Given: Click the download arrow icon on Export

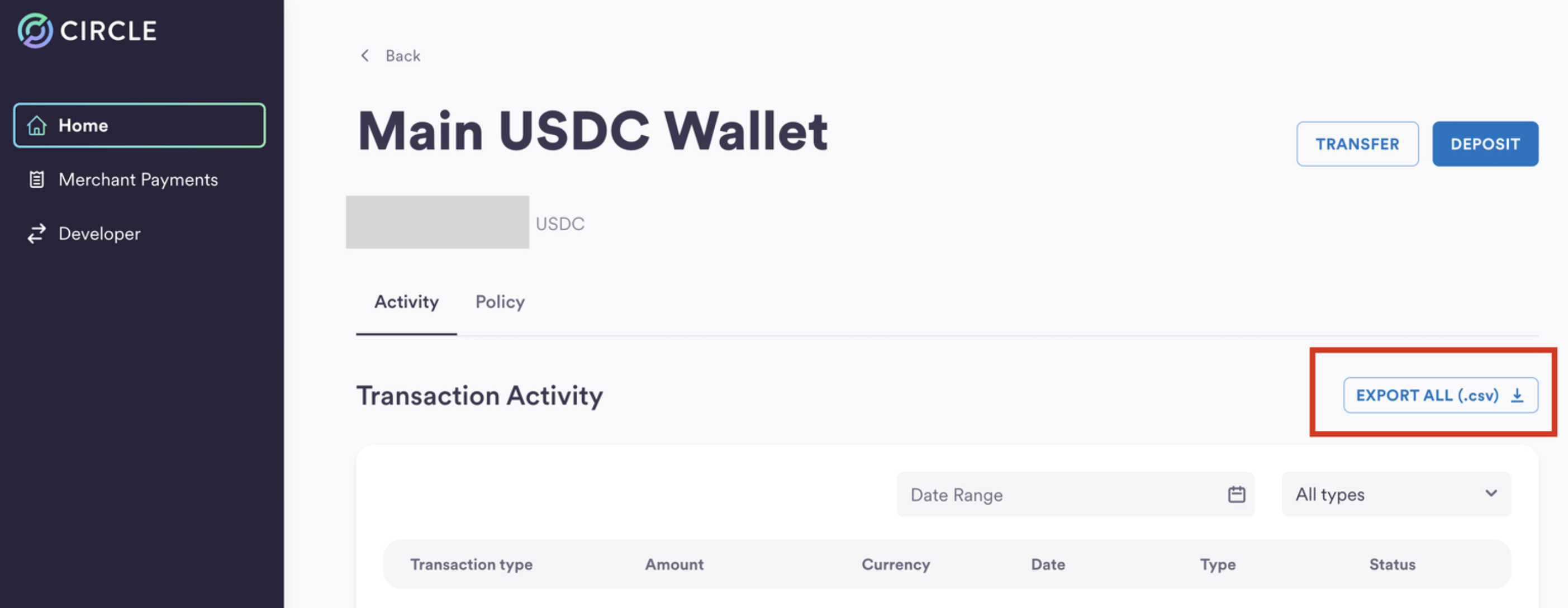Looking at the screenshot, I should (x=1517, y=396).
